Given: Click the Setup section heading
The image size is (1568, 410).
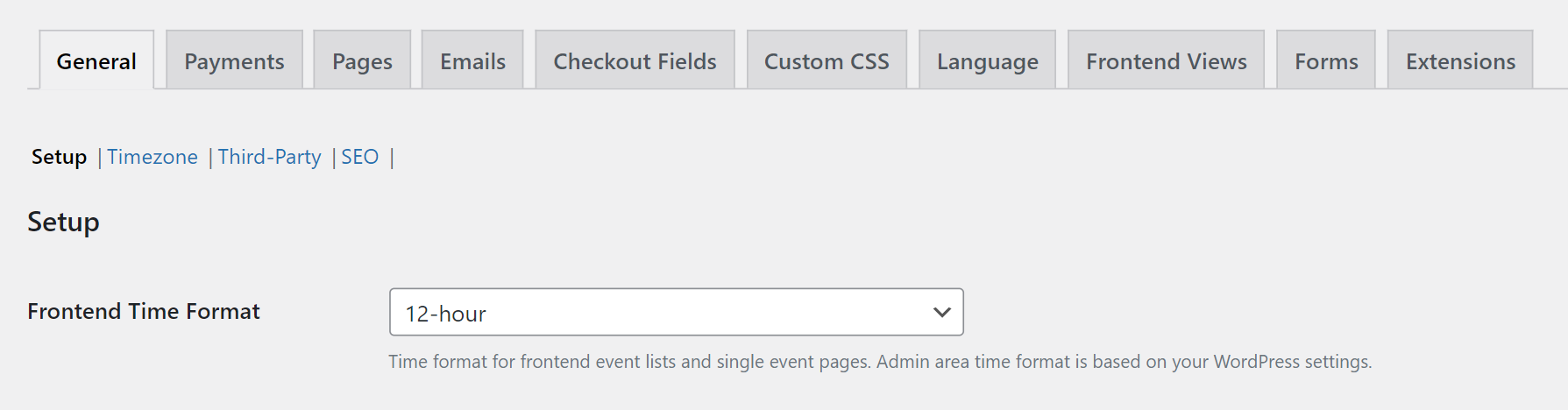Looking at the screenshot, I should [x=63, y=222].
